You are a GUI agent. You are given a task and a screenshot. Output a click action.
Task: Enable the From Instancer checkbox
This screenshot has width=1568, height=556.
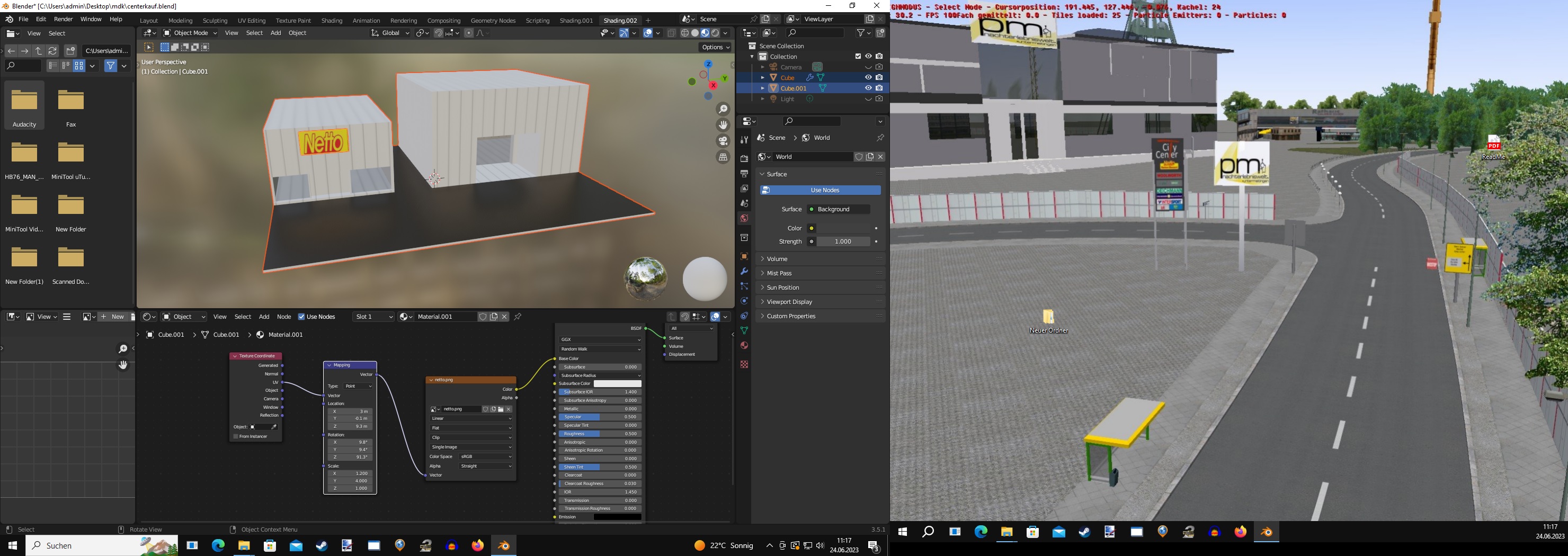(236, 436)
